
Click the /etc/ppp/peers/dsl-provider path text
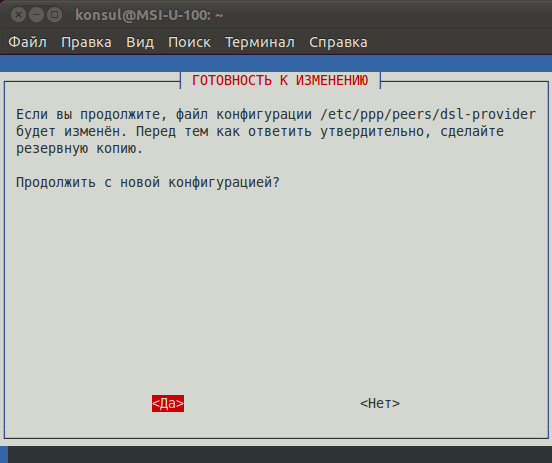coord(428,114)
